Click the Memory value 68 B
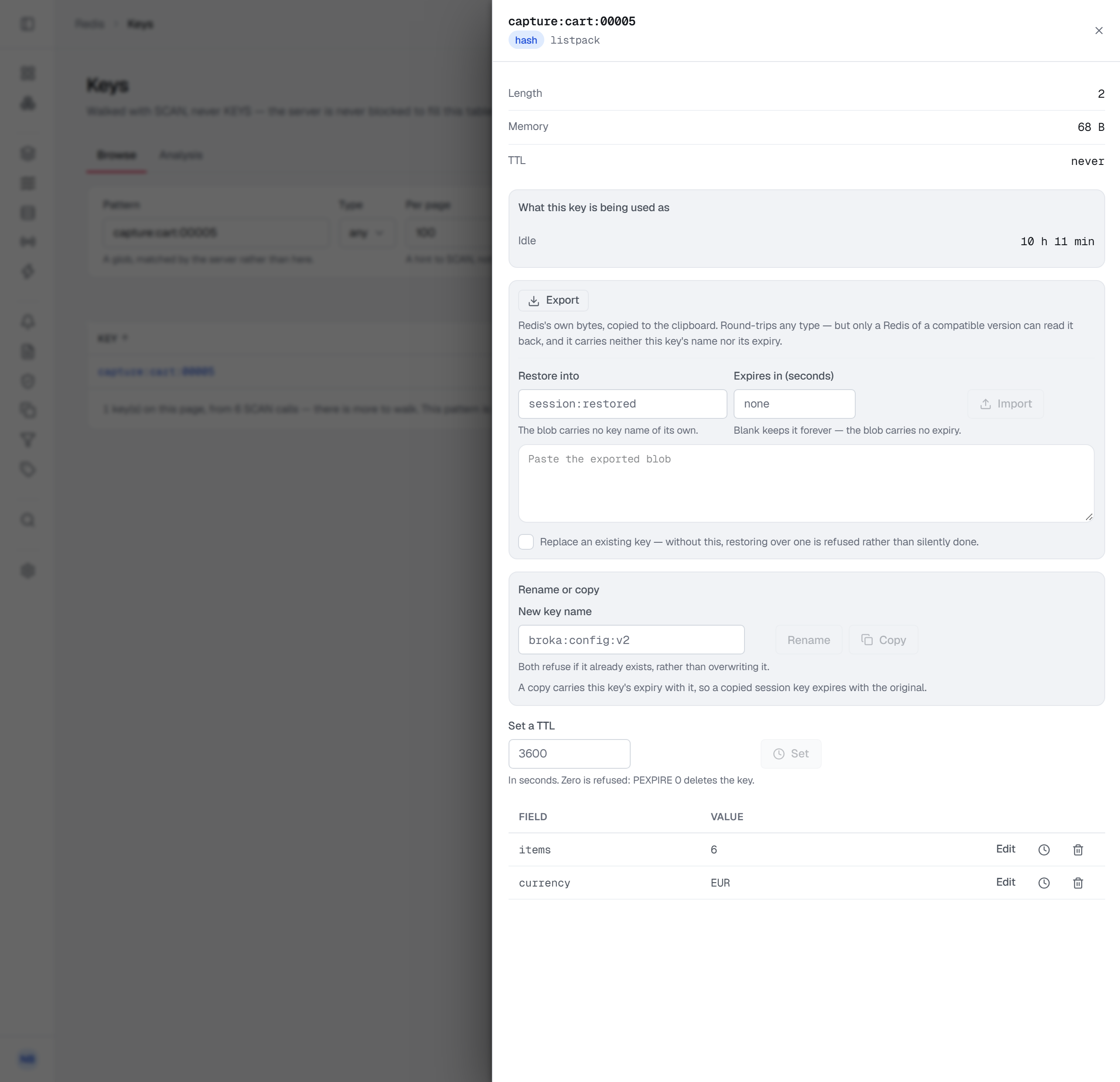 (1091, 127)
